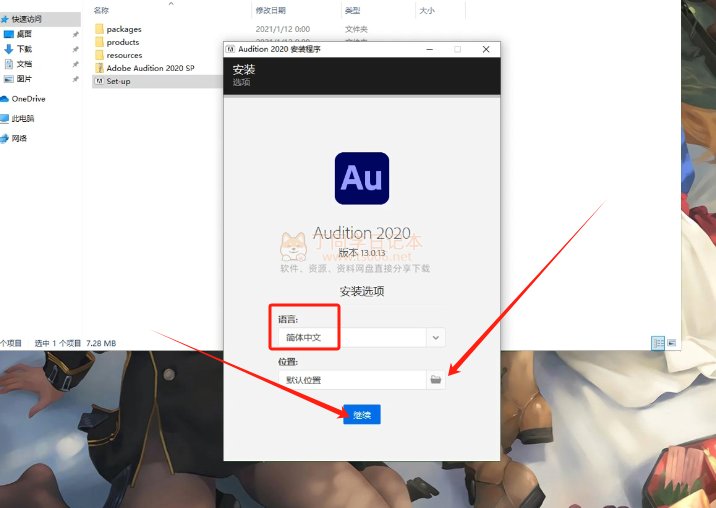The image size is (716, 508).
Task: Click the pin icon beside 图片
Action: 75,79
